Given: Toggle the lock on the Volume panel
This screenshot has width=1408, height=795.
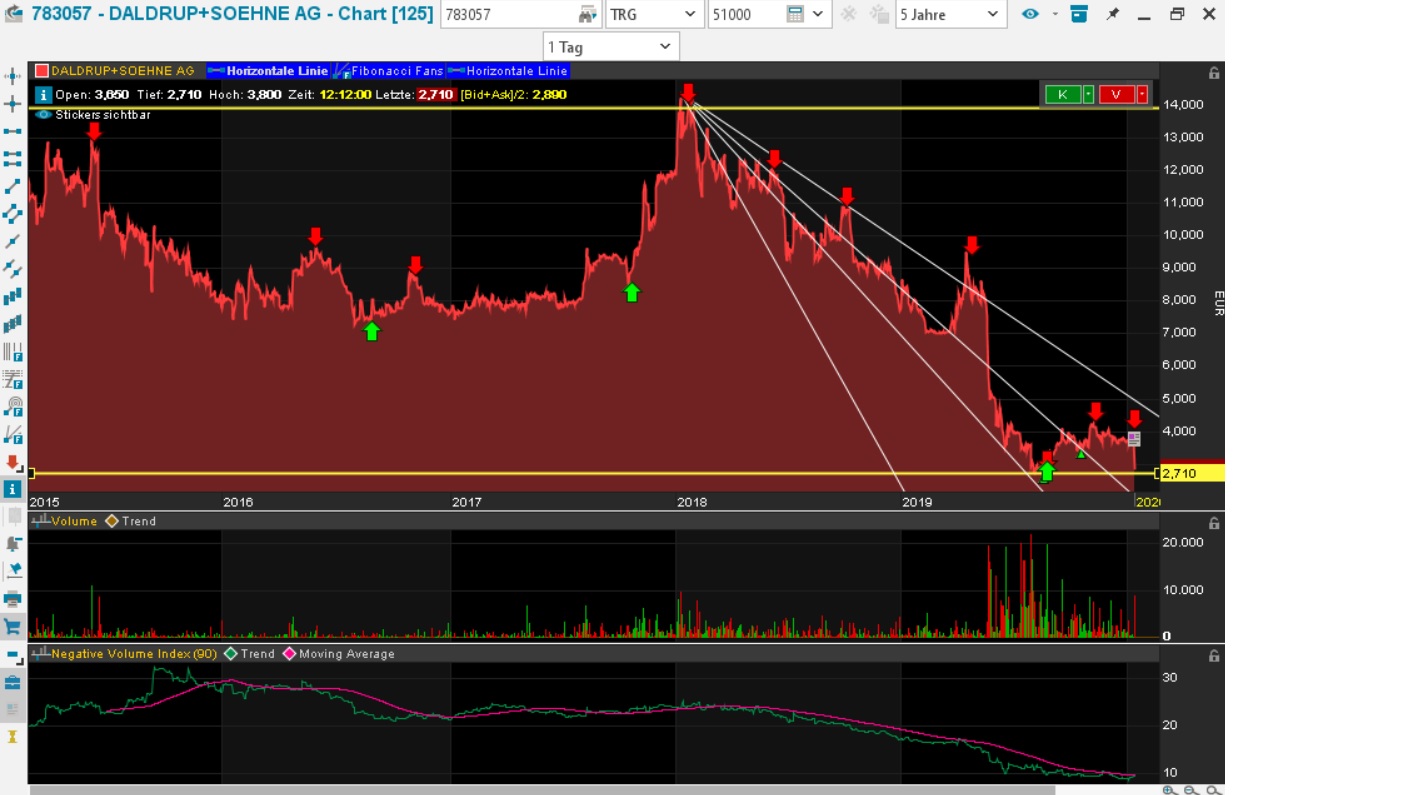Looking at the screenshot, I should [1213, 523].
